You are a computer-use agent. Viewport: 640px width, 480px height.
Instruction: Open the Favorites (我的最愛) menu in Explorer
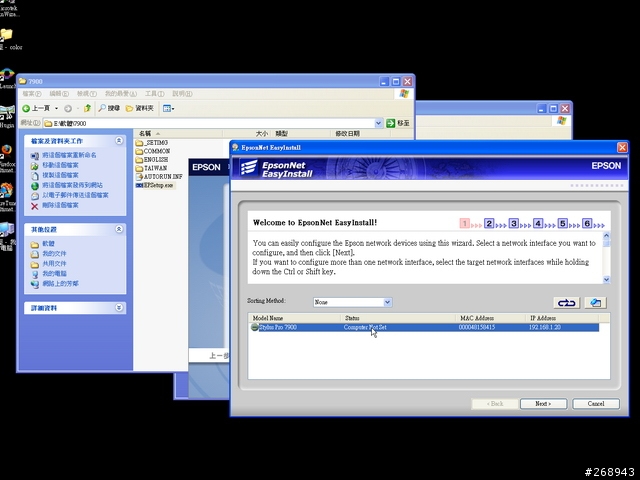point(121,94)
